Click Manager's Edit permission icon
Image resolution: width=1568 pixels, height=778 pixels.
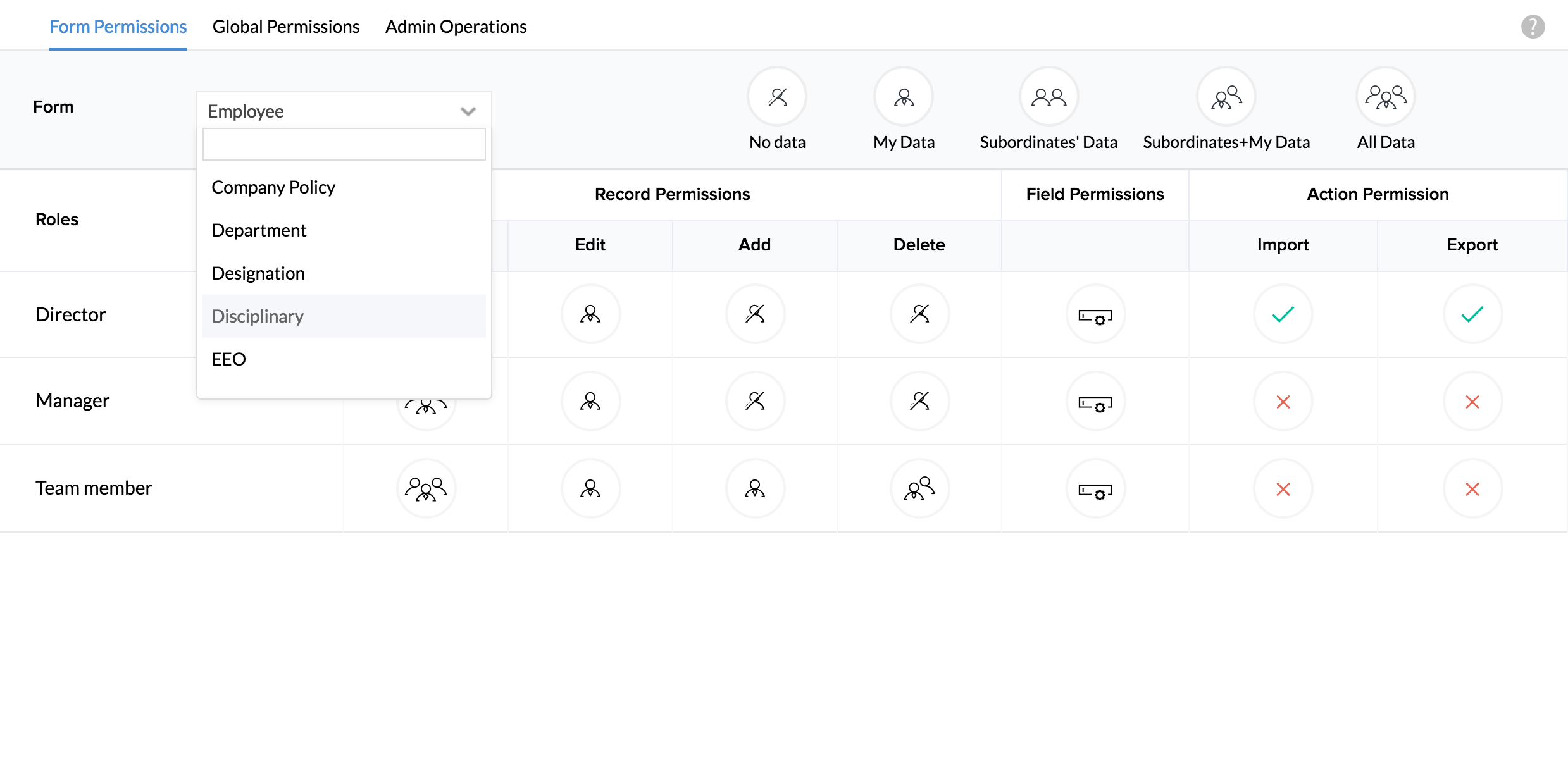(590, 401)
